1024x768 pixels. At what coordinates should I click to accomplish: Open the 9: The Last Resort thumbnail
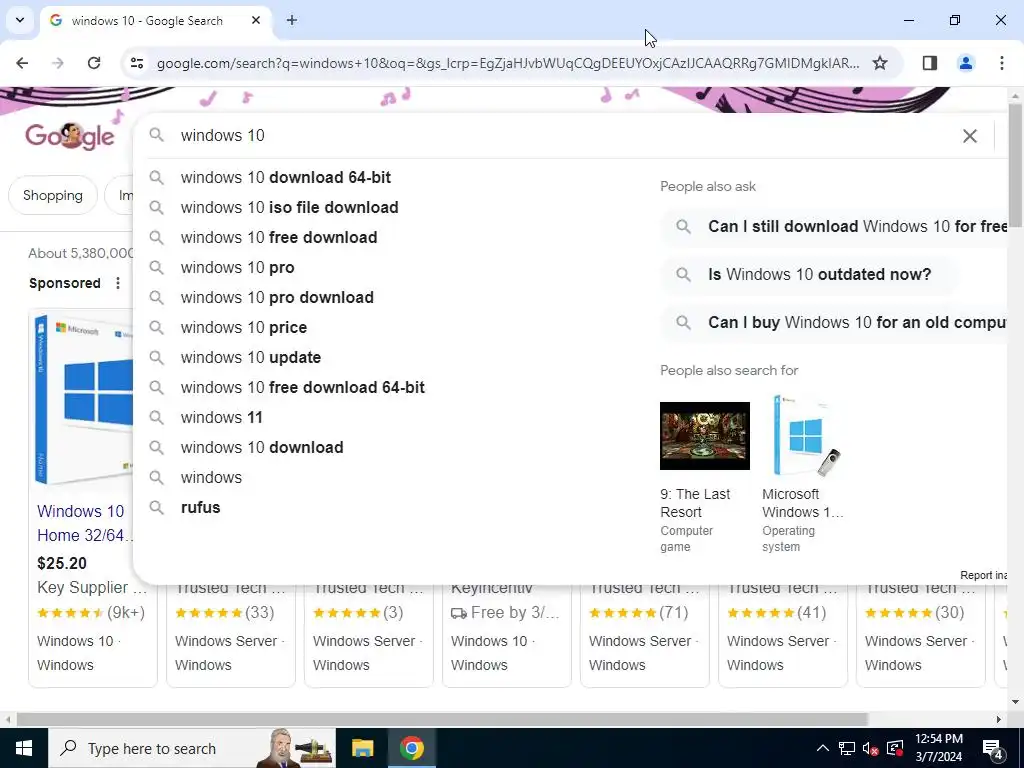705,436
